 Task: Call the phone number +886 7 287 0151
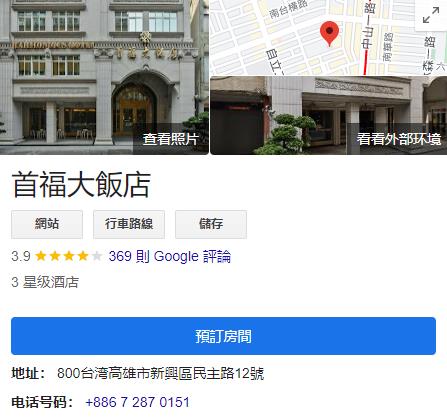click(x=138, y=402)
